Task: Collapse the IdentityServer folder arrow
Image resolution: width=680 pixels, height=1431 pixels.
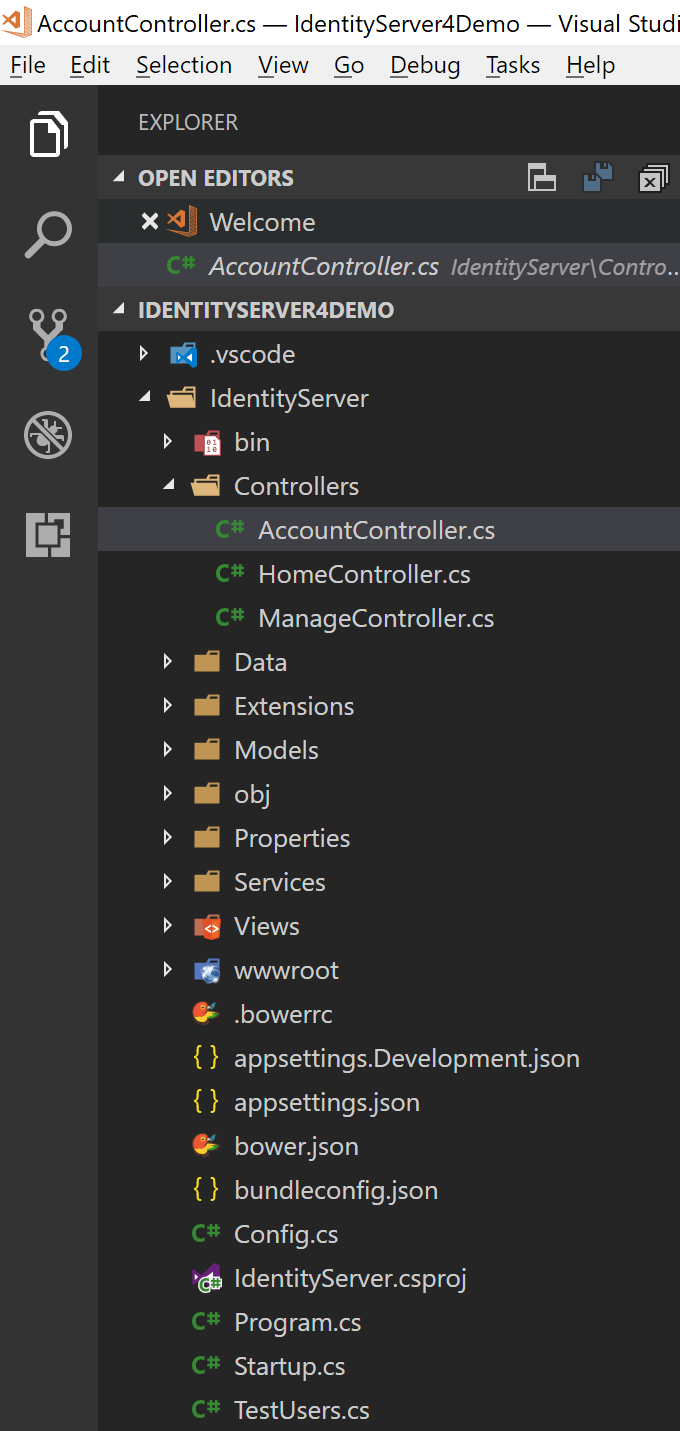Action: [144, 398]
